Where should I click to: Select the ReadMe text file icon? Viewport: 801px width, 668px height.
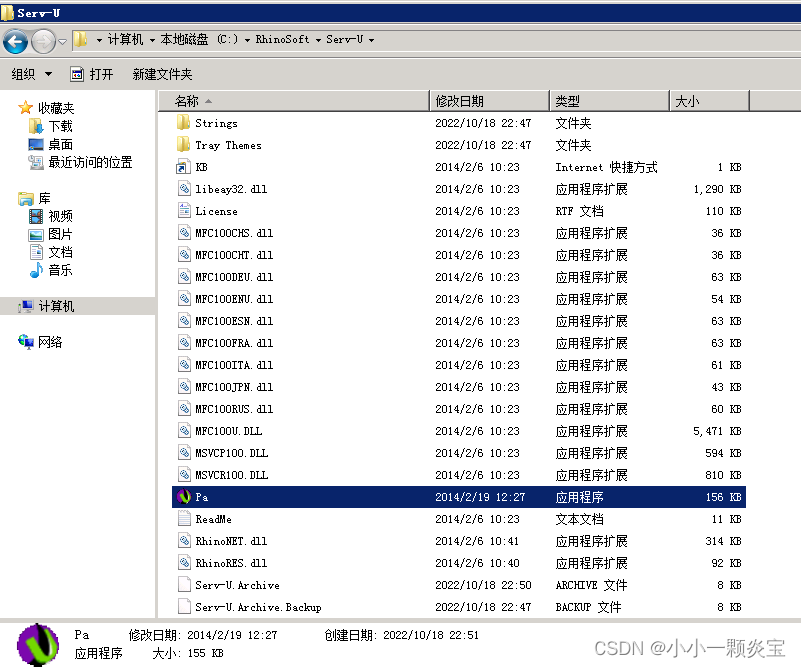point(184,519)
